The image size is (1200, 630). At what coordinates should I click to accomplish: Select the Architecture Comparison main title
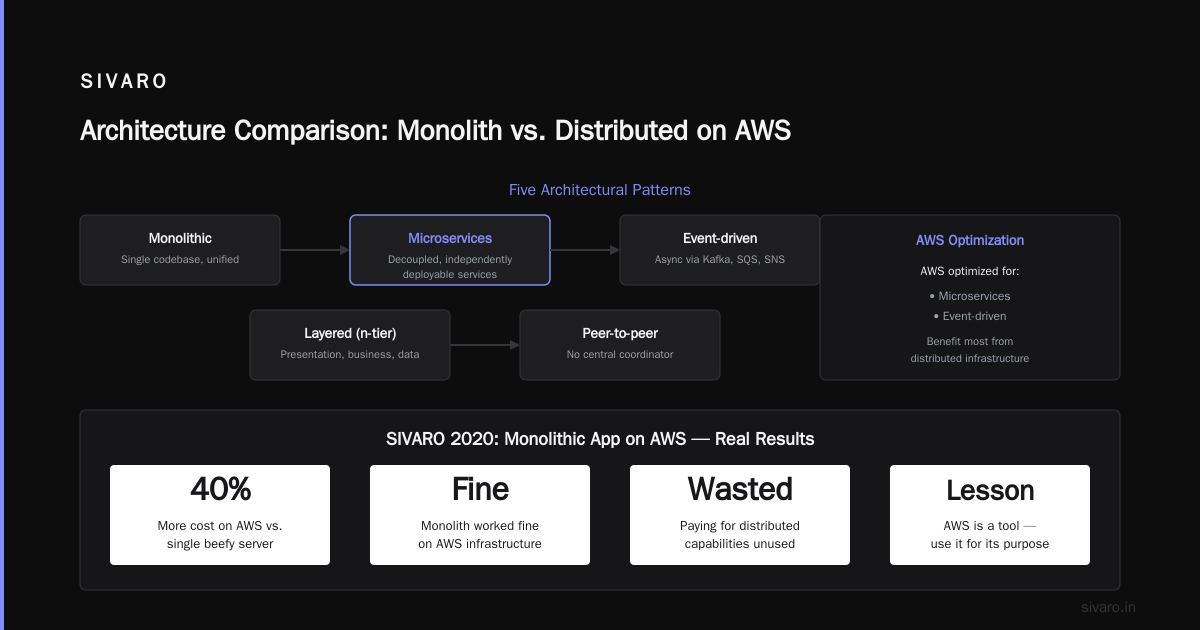coord(435,131)
